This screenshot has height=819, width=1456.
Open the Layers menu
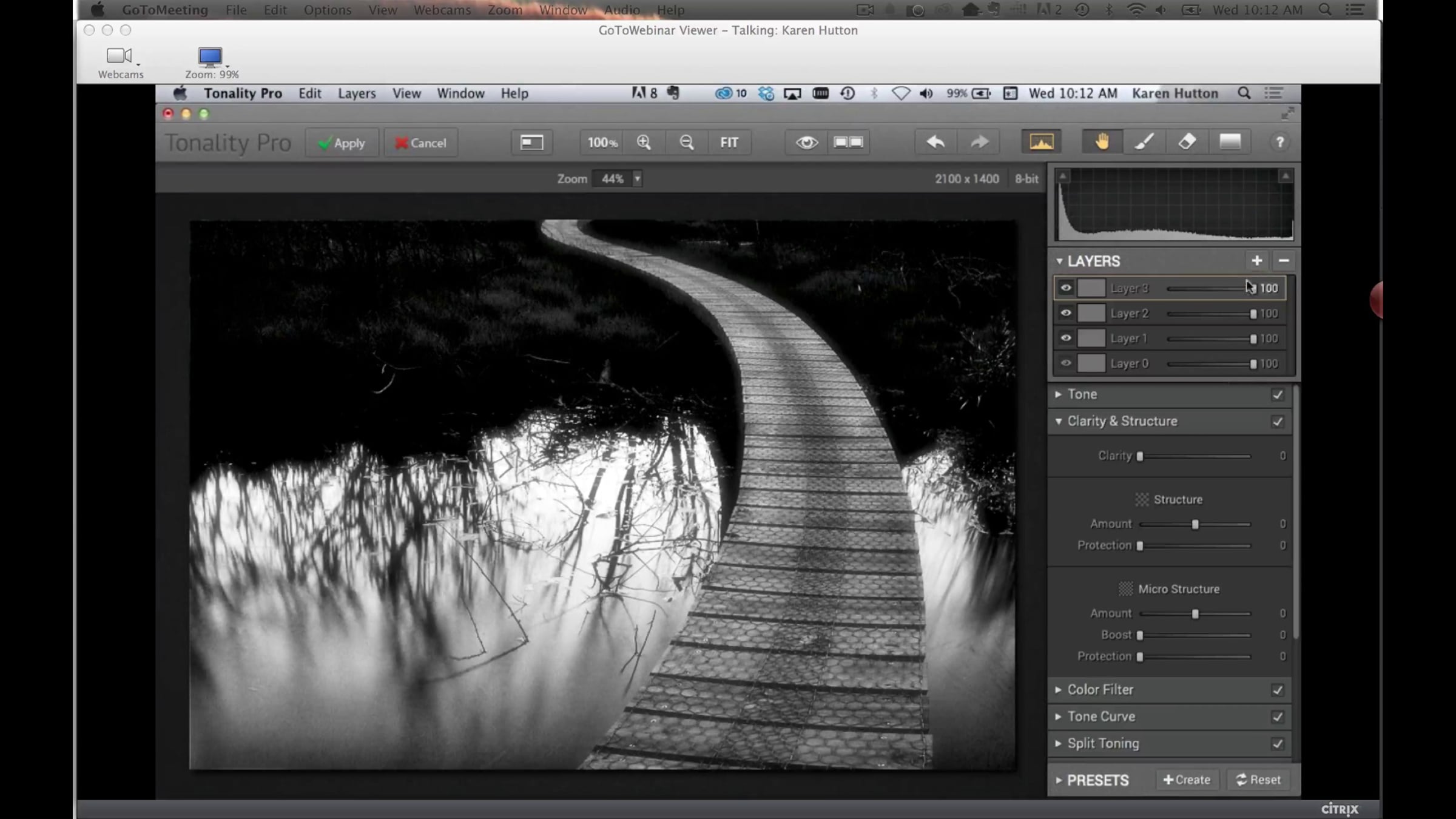(x=357, y=93)
